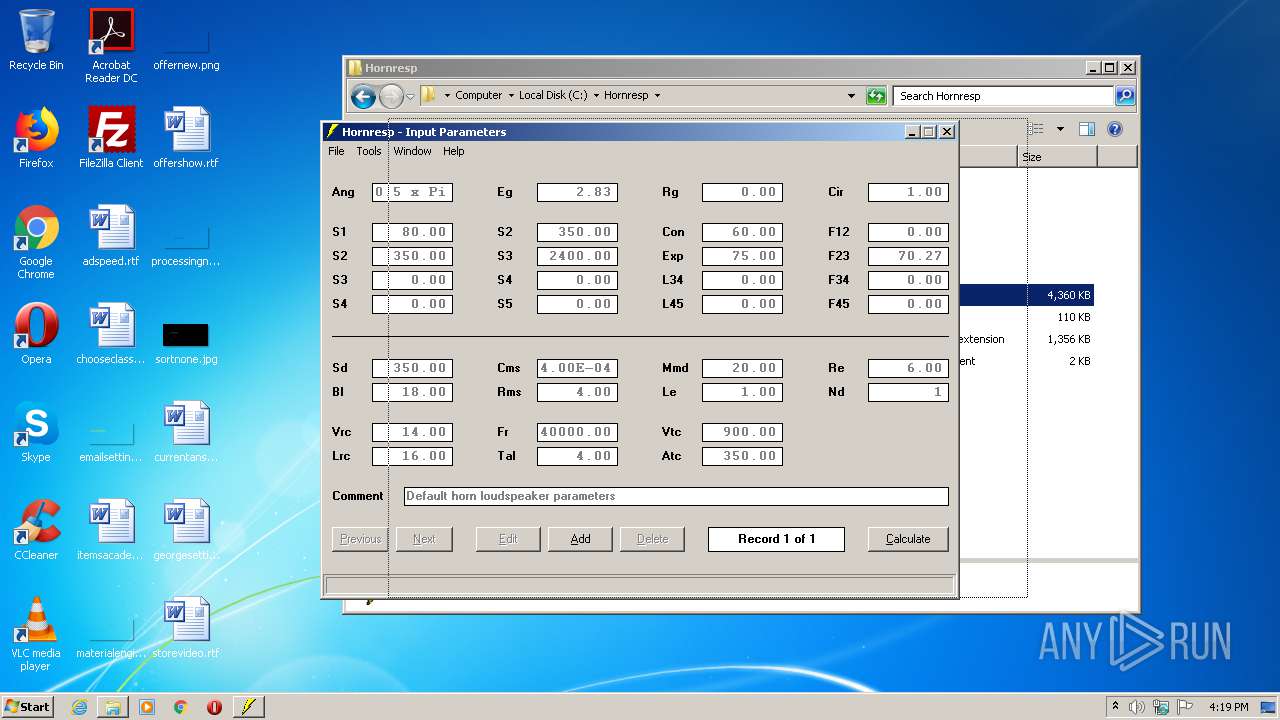
Task: Open the Opera desktop shortcut
Action: pos(36,334)
